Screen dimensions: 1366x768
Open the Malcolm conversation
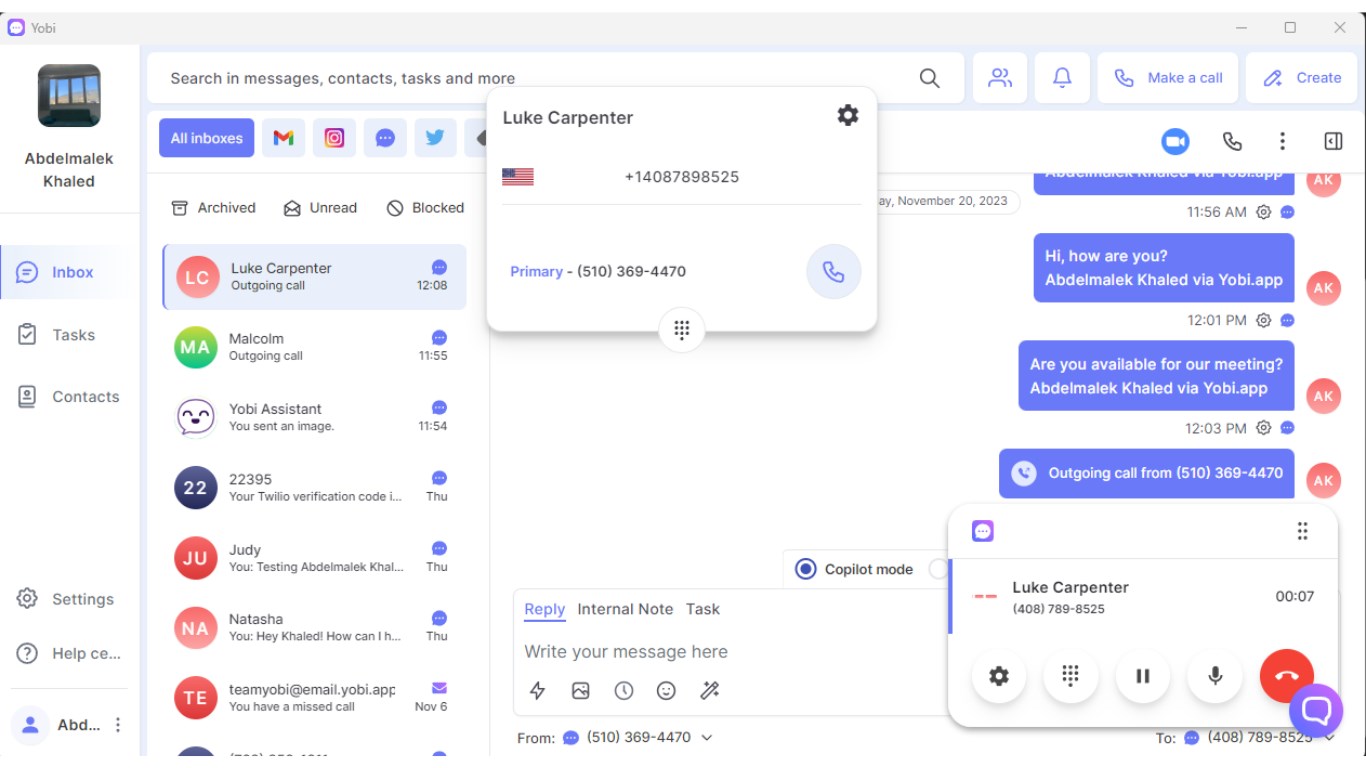point(314,347)
